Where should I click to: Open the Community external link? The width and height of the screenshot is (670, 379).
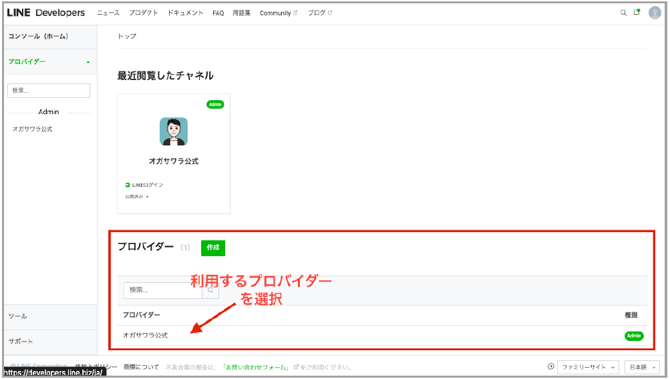click(x=278, y=13)
